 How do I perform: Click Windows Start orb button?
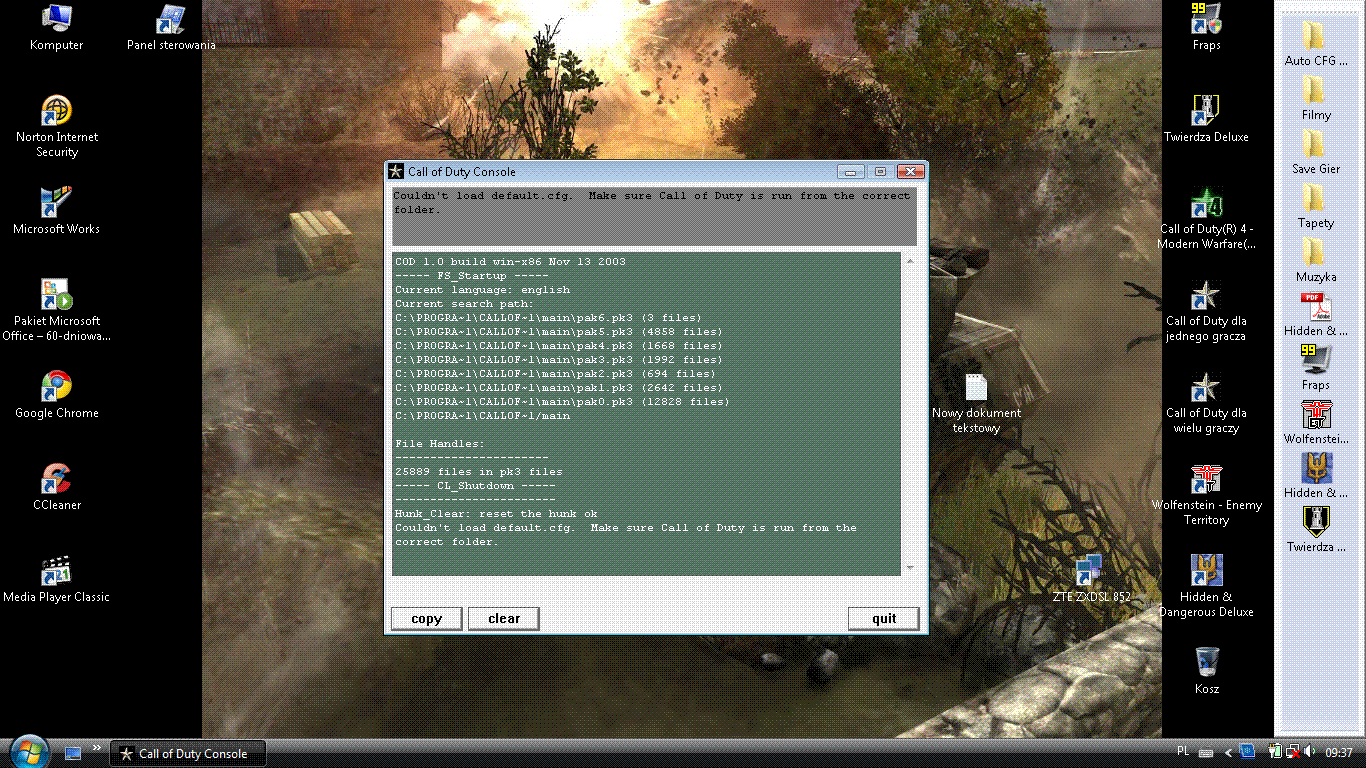(x=27, y=751)
